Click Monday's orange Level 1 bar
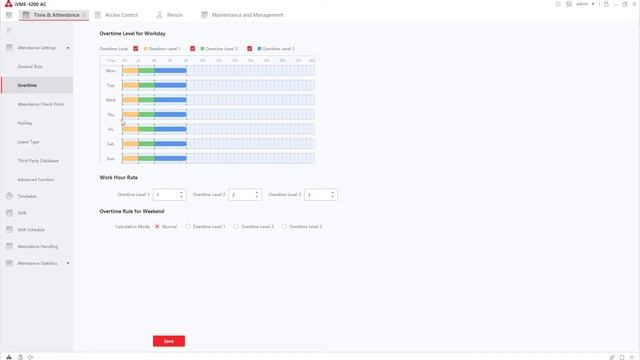 (130, 71)
